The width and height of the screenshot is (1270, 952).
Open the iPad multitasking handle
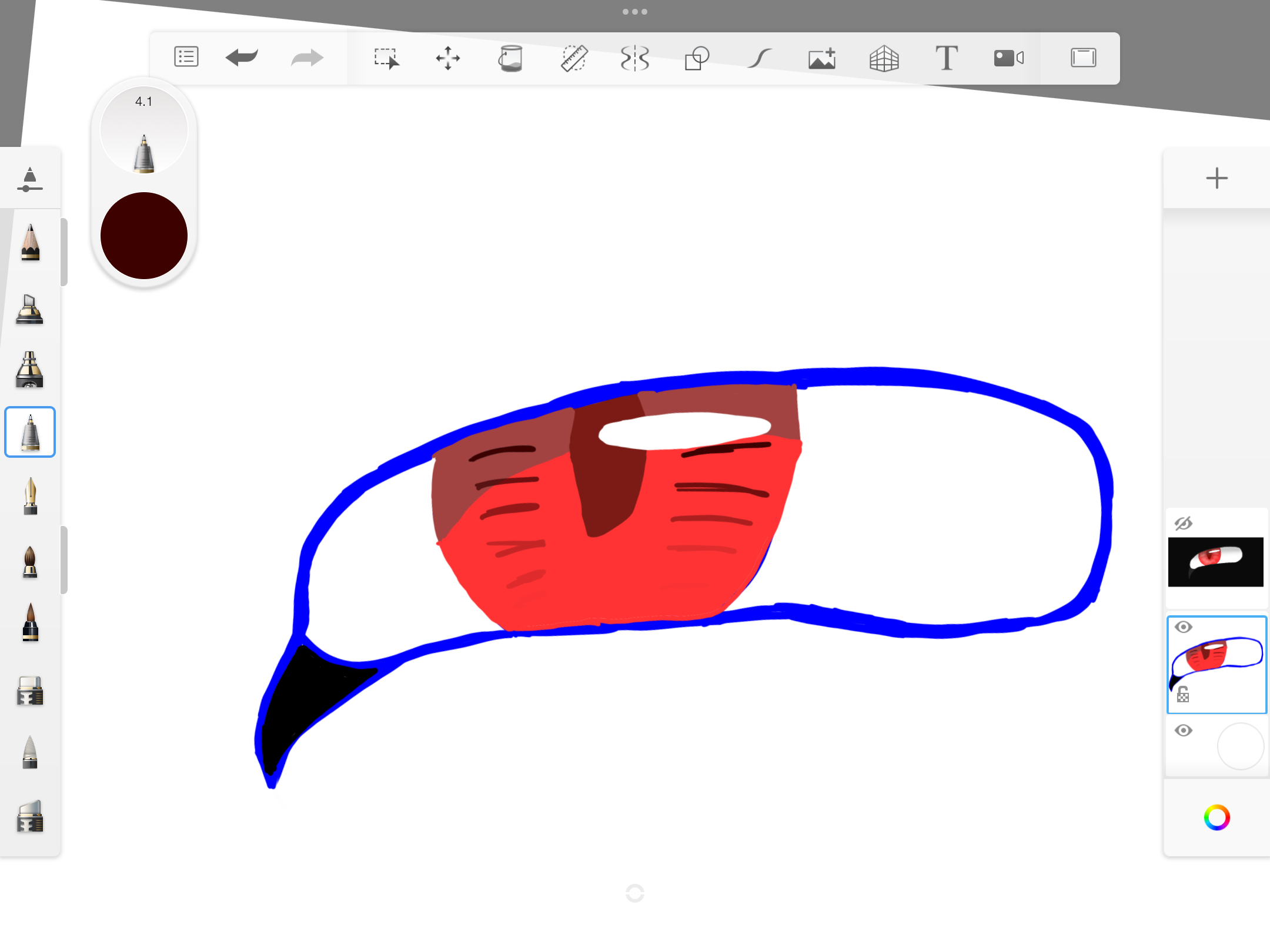point(635,11)
